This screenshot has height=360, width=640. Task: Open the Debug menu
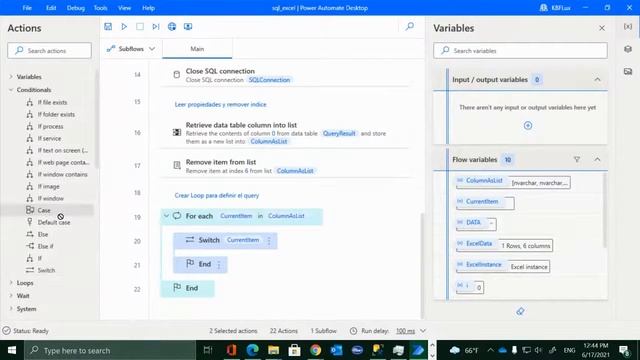(76, 8)
